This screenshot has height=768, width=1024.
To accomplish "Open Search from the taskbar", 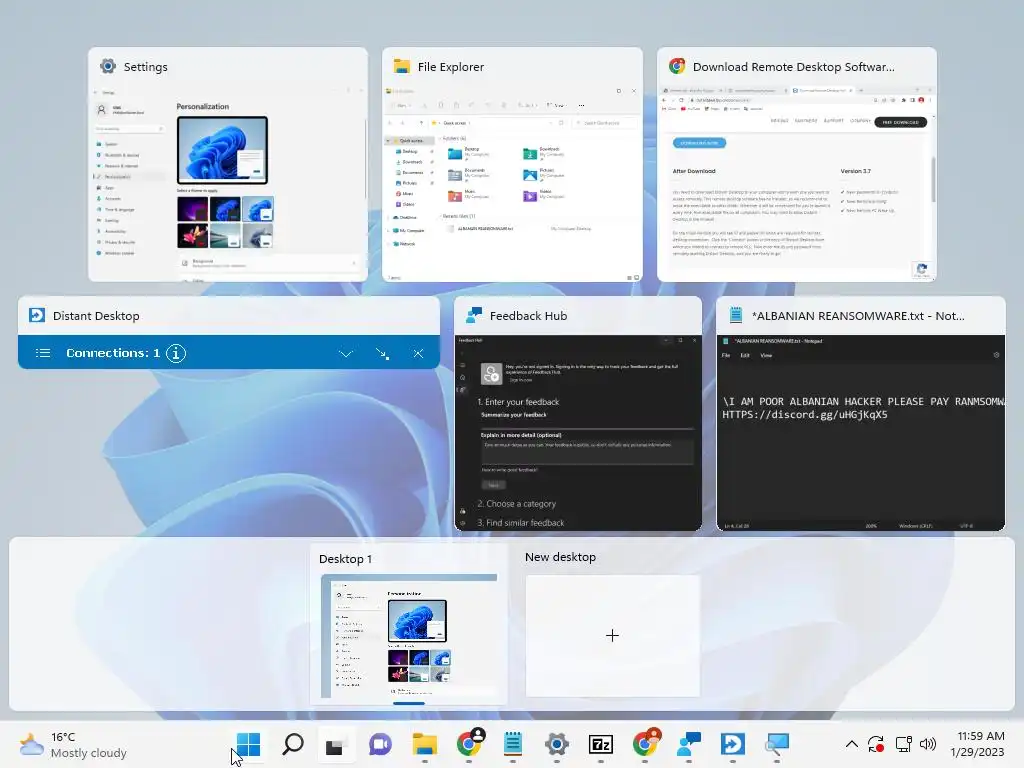I will click(293, 744).
